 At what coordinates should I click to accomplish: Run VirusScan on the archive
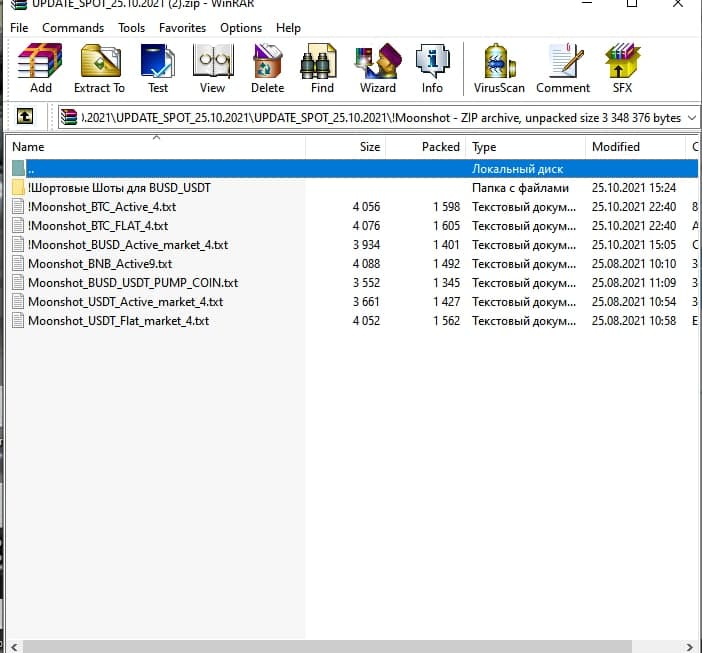(499, 68)
